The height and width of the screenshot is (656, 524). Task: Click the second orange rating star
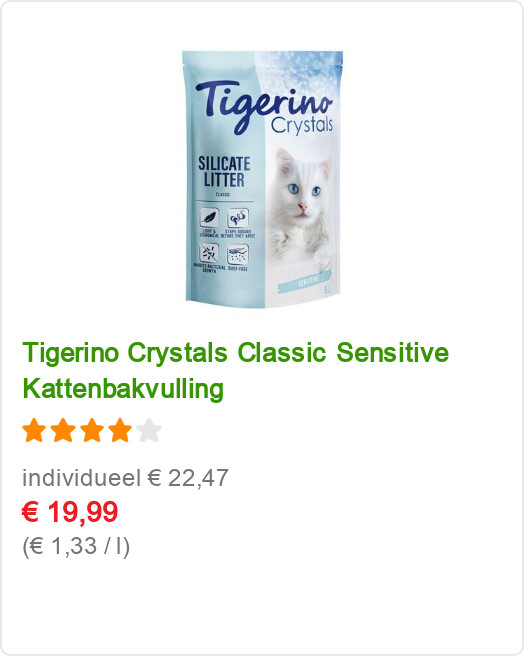(63, 430)
